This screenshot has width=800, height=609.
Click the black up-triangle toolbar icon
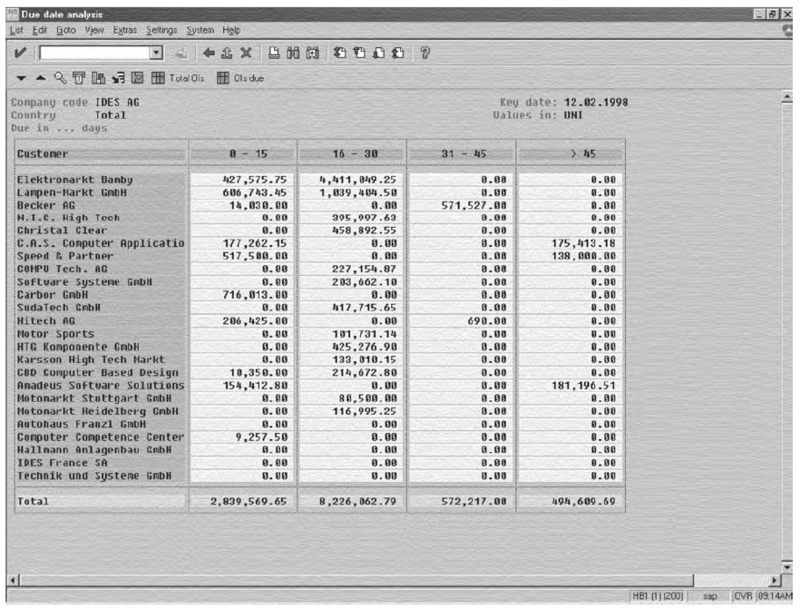(40, 78)
